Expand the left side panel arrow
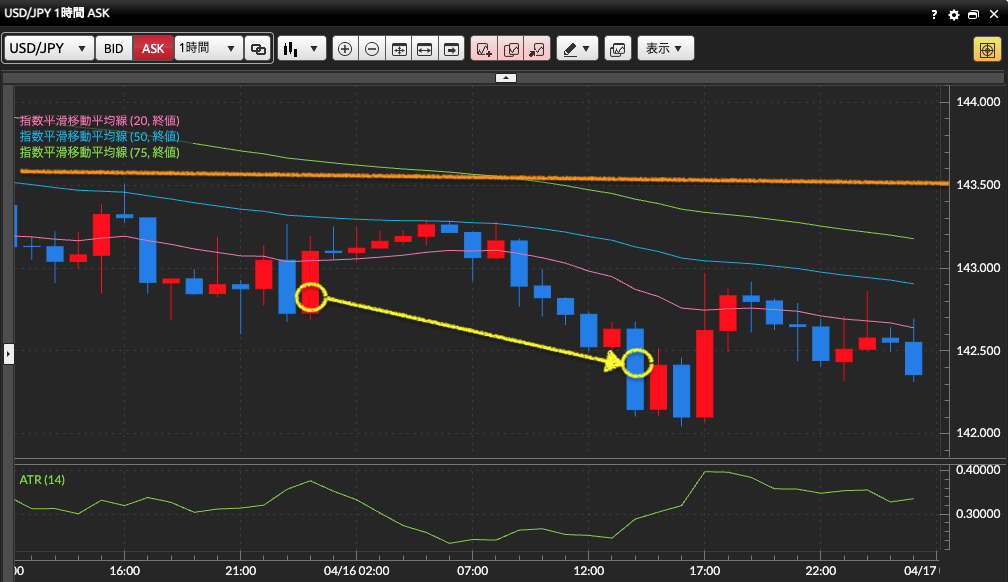The height and width of the screenshot is (582, 1008). pos(8,354)
